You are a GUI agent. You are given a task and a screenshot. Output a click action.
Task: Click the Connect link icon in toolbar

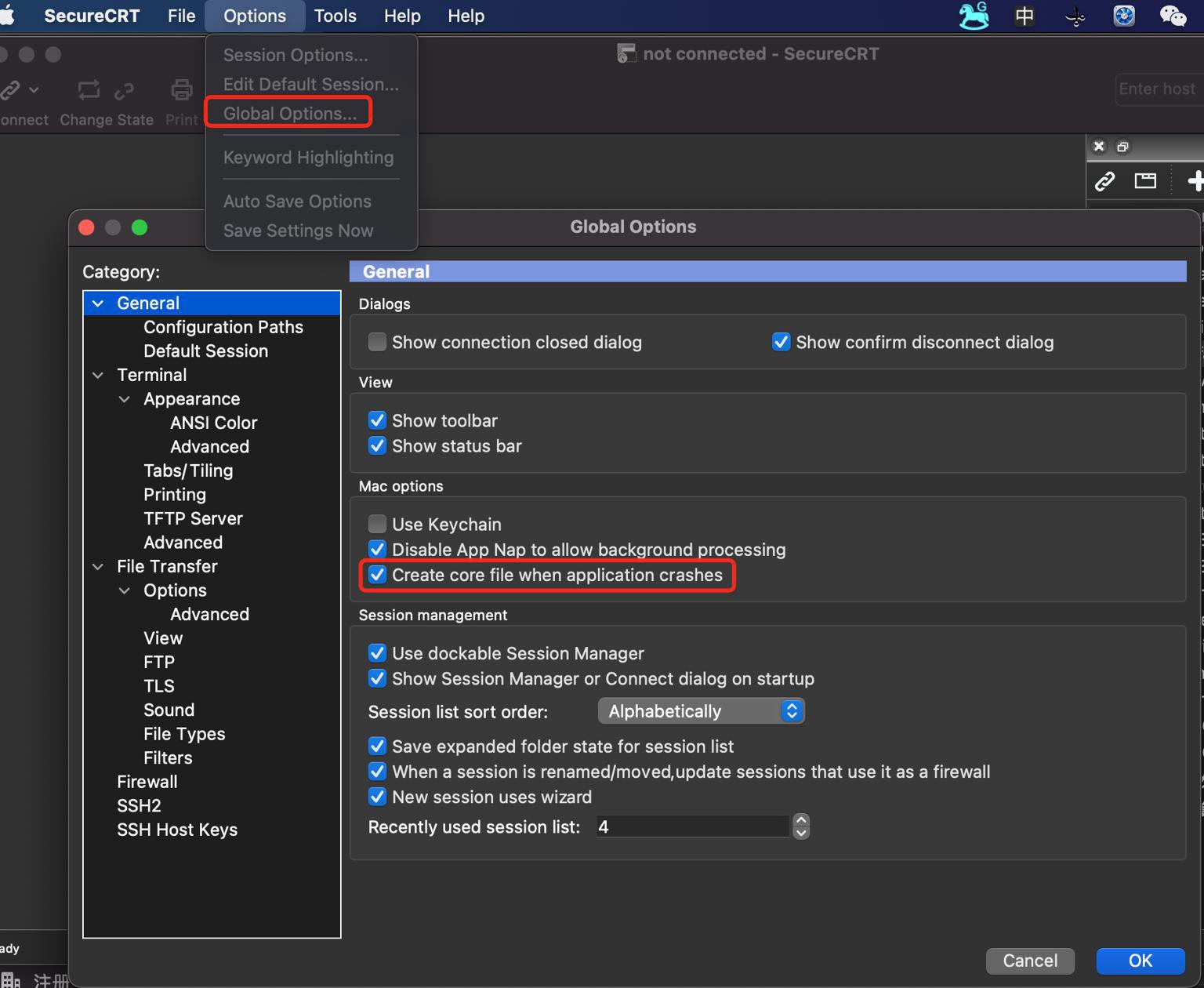pyautogui.click(x=10, y=90)
